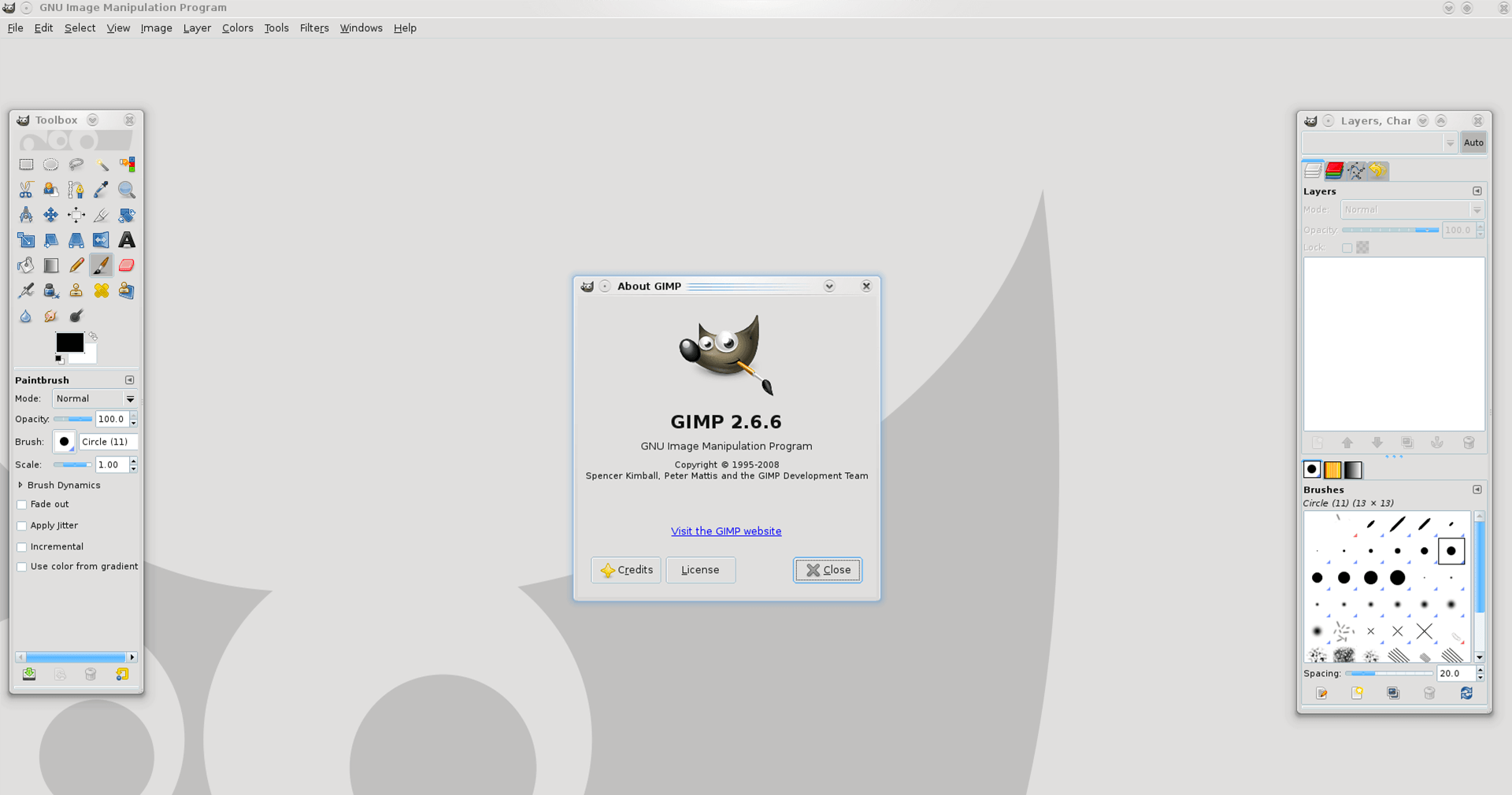The height and width of the screenshot is (795, 1512).
Task: Switch to the Patterns tab
Action: click(1332, 470)
